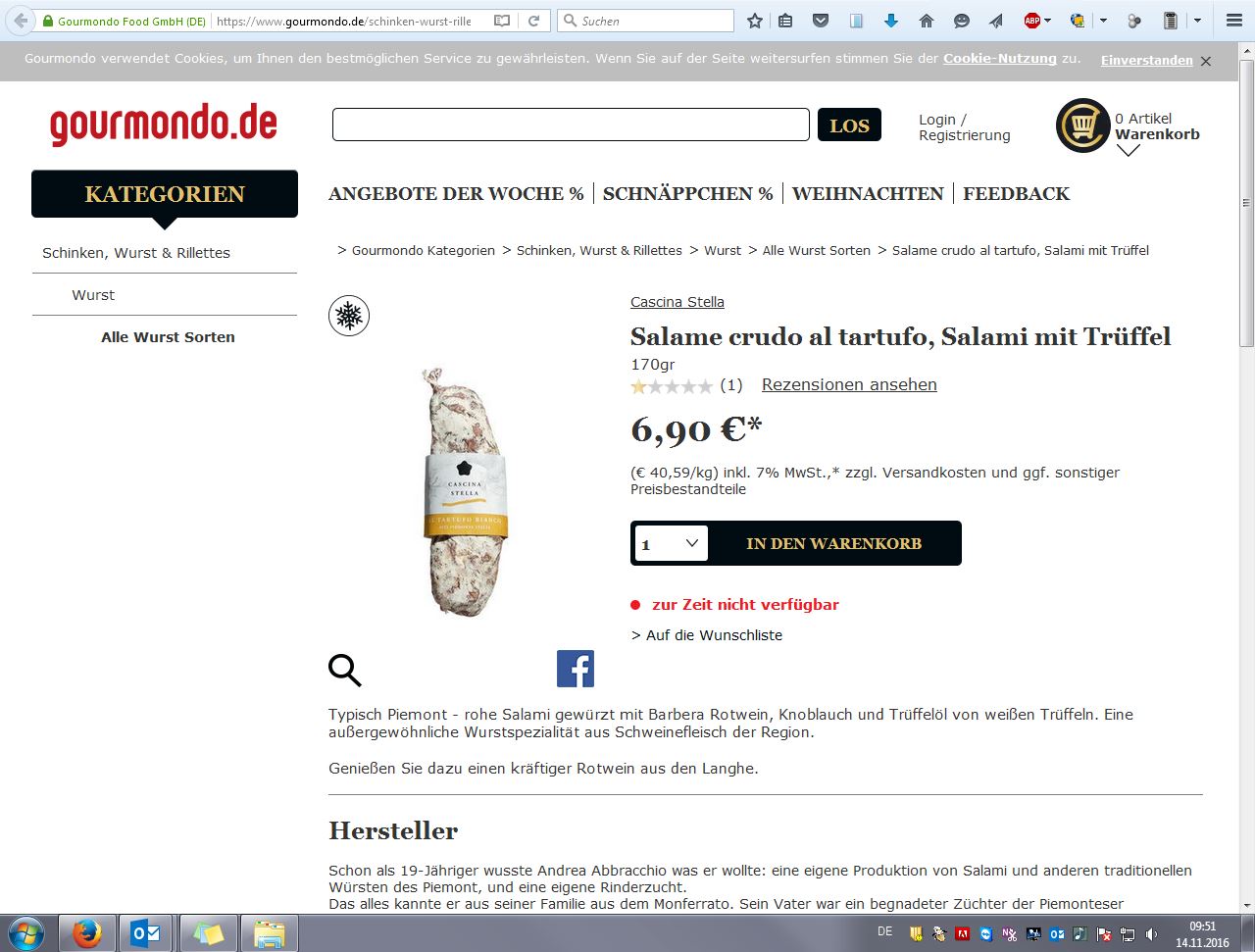This screenshot has width=1255, height=952.
Task: Dismiss the cookie notice with X
Action: tap(1206, 61)
